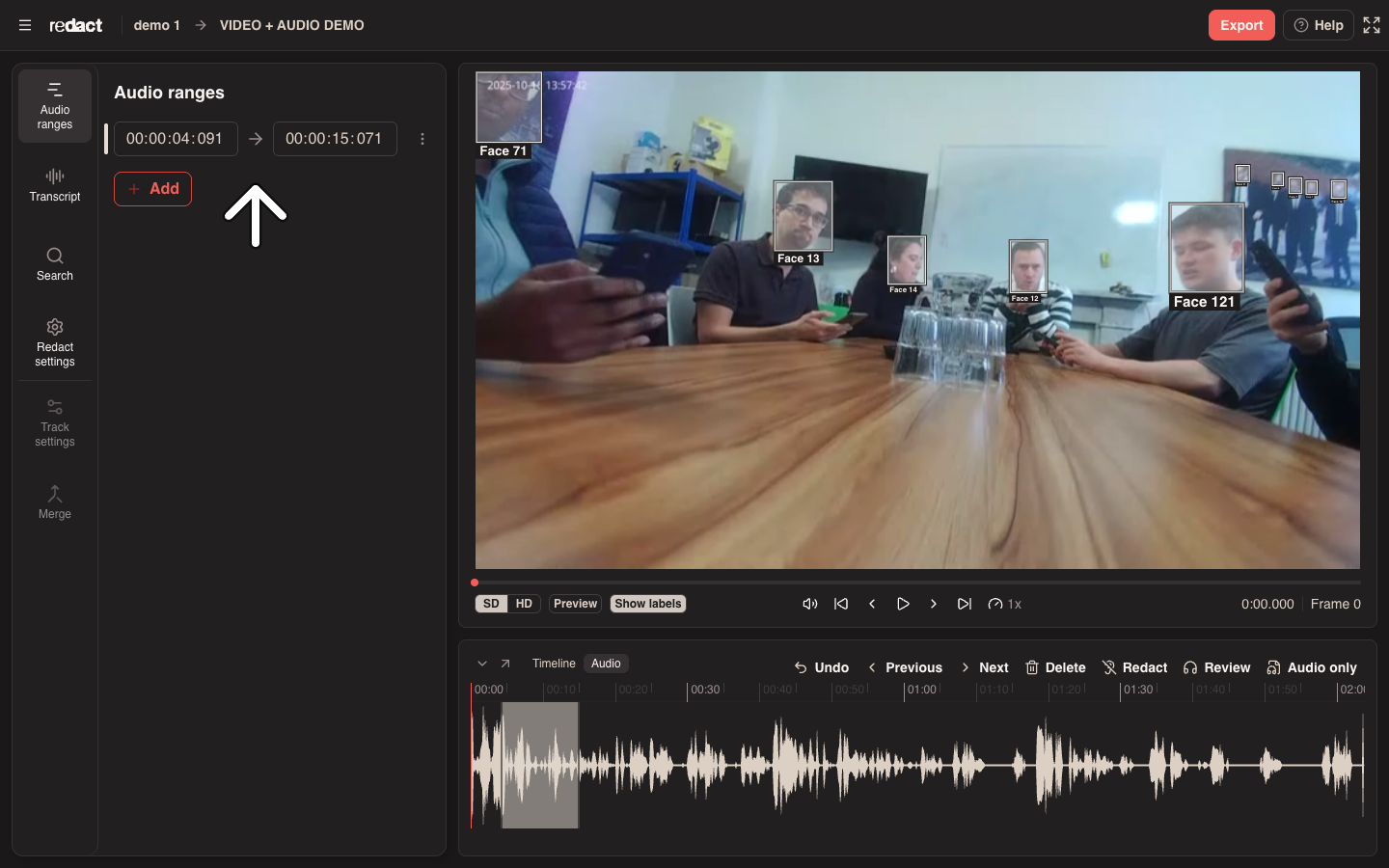Click the redact logo
This screenshot has height=868, width=1389.
[76, 25]
